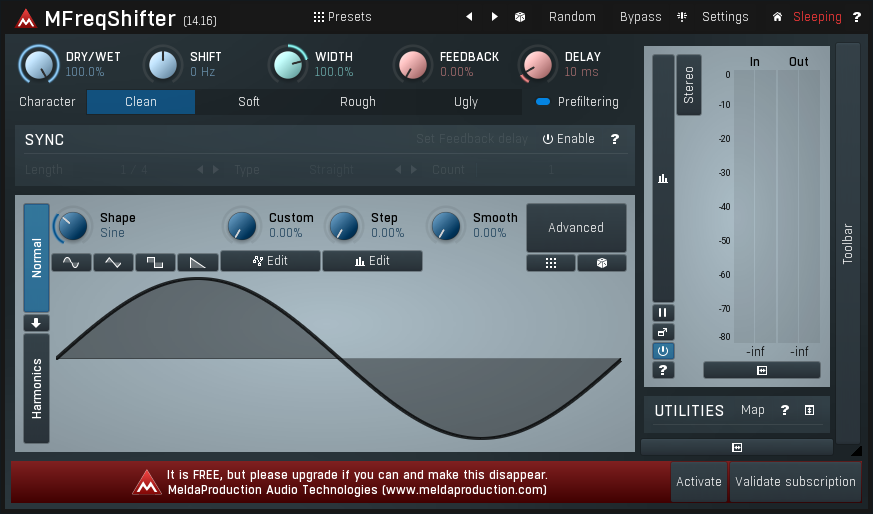The width and height of the screenshot is (873, 514).
Task: Click the dice randomize icon next to Presets arrows
Action: click(520, 17)
